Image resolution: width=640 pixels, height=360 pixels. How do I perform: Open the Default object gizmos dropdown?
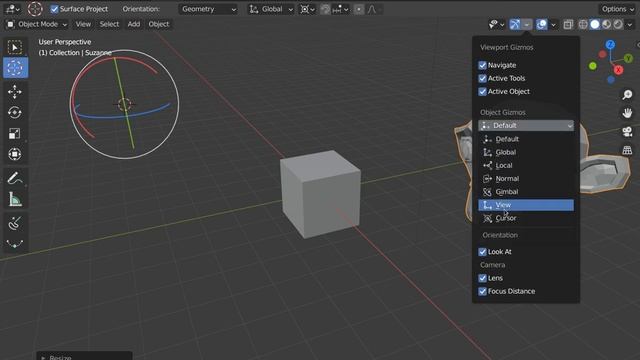(526, 126)
